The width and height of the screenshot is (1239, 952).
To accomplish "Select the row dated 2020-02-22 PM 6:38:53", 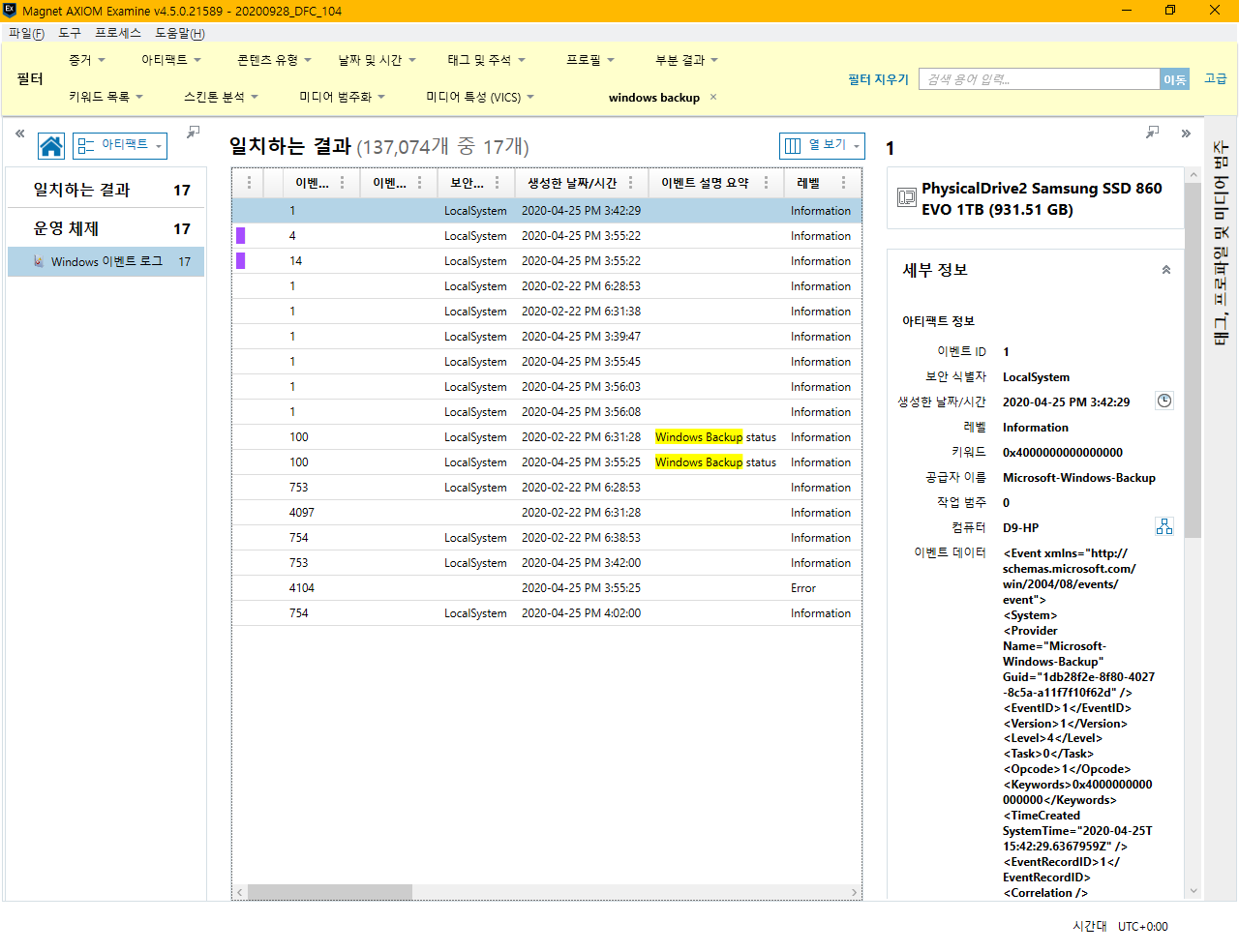I will click(547, 537).
